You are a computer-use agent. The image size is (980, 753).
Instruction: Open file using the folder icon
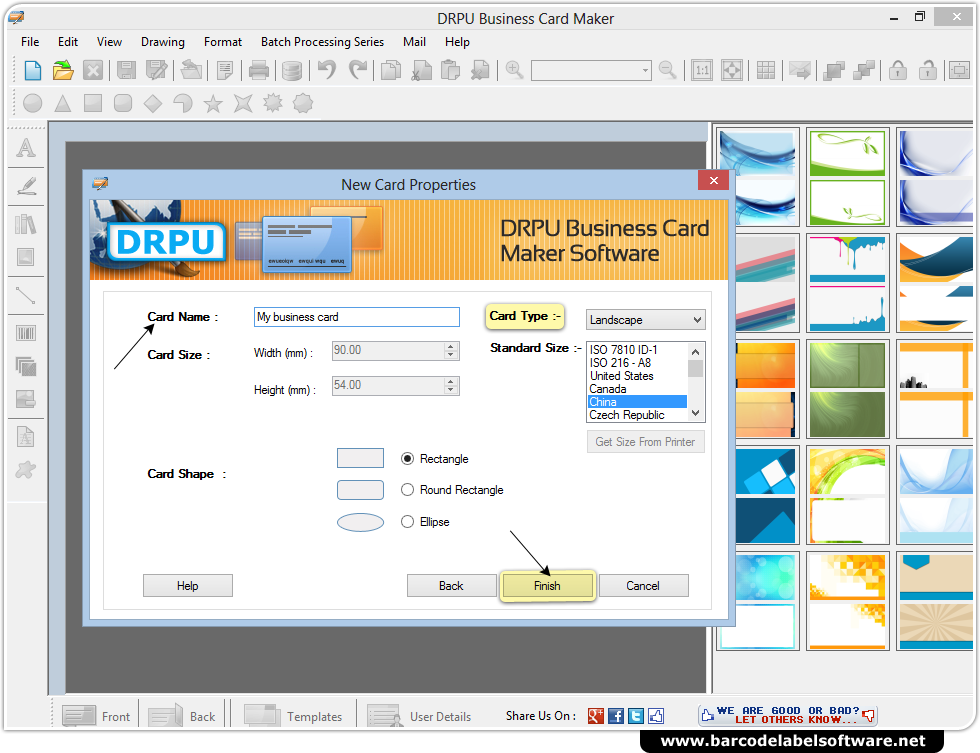(x=62, y=71)
